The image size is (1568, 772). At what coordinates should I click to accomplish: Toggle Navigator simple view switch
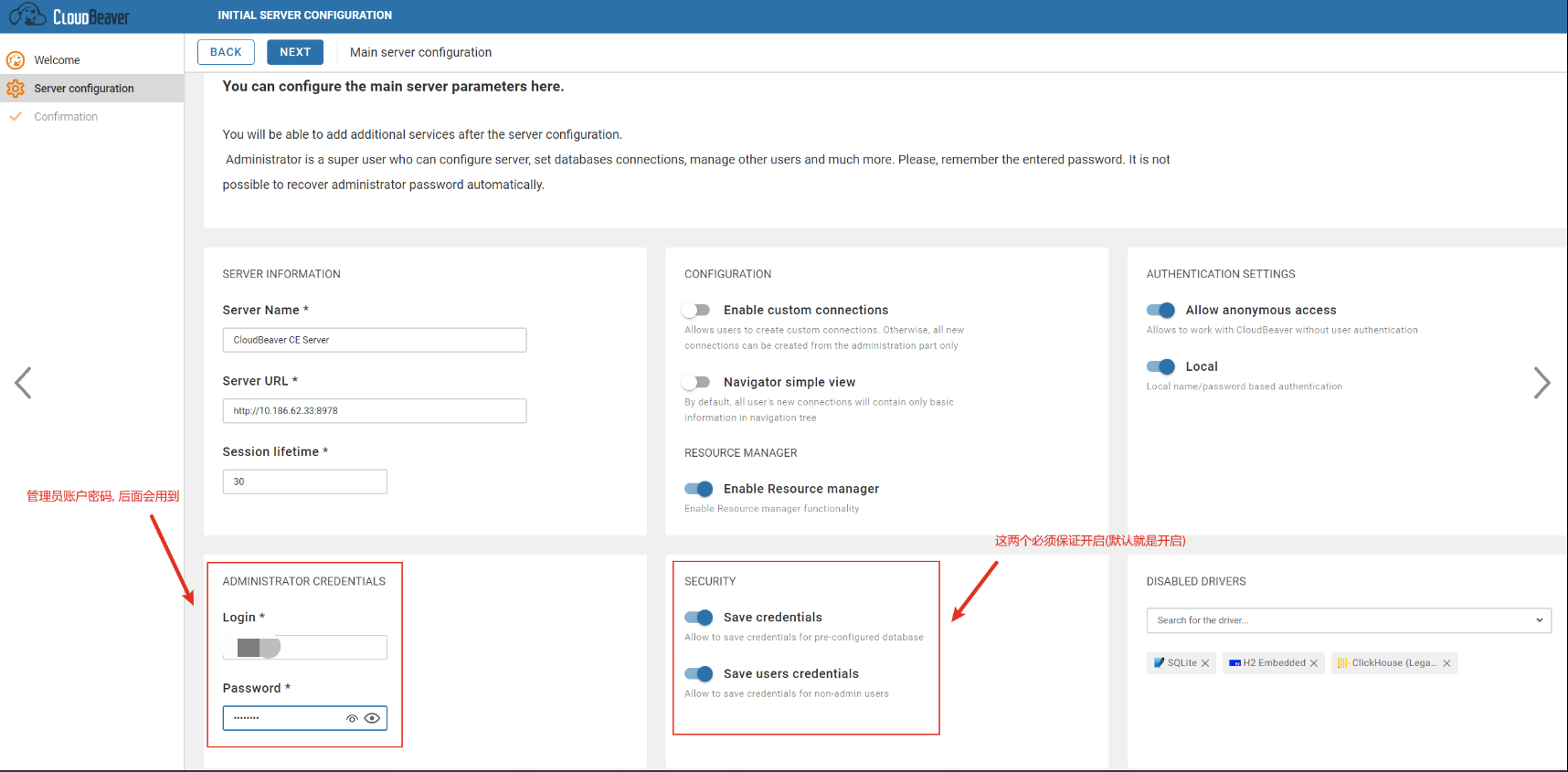click(697, 382)
